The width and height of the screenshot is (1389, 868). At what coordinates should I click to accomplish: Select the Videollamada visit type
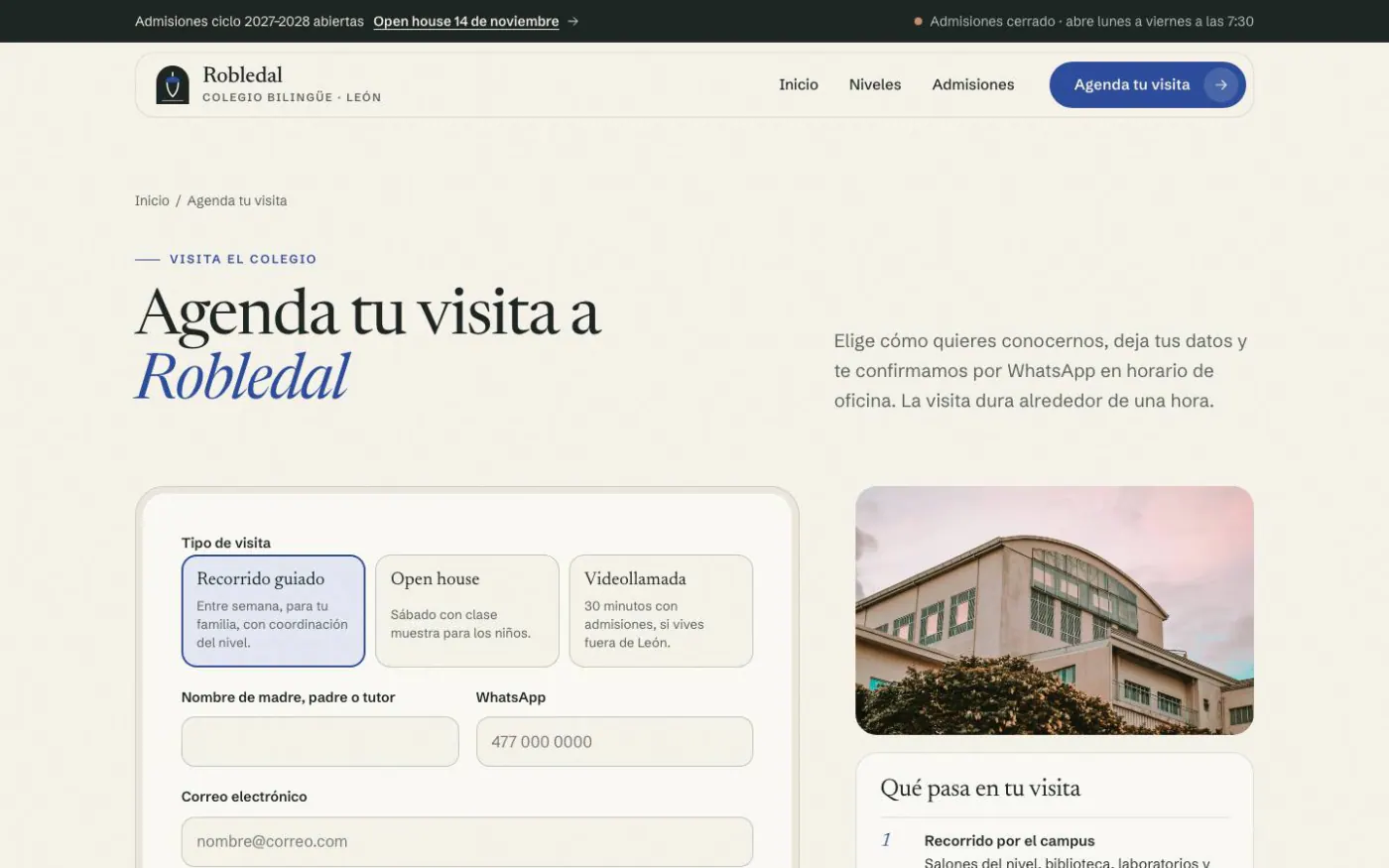tap(661, 611)
